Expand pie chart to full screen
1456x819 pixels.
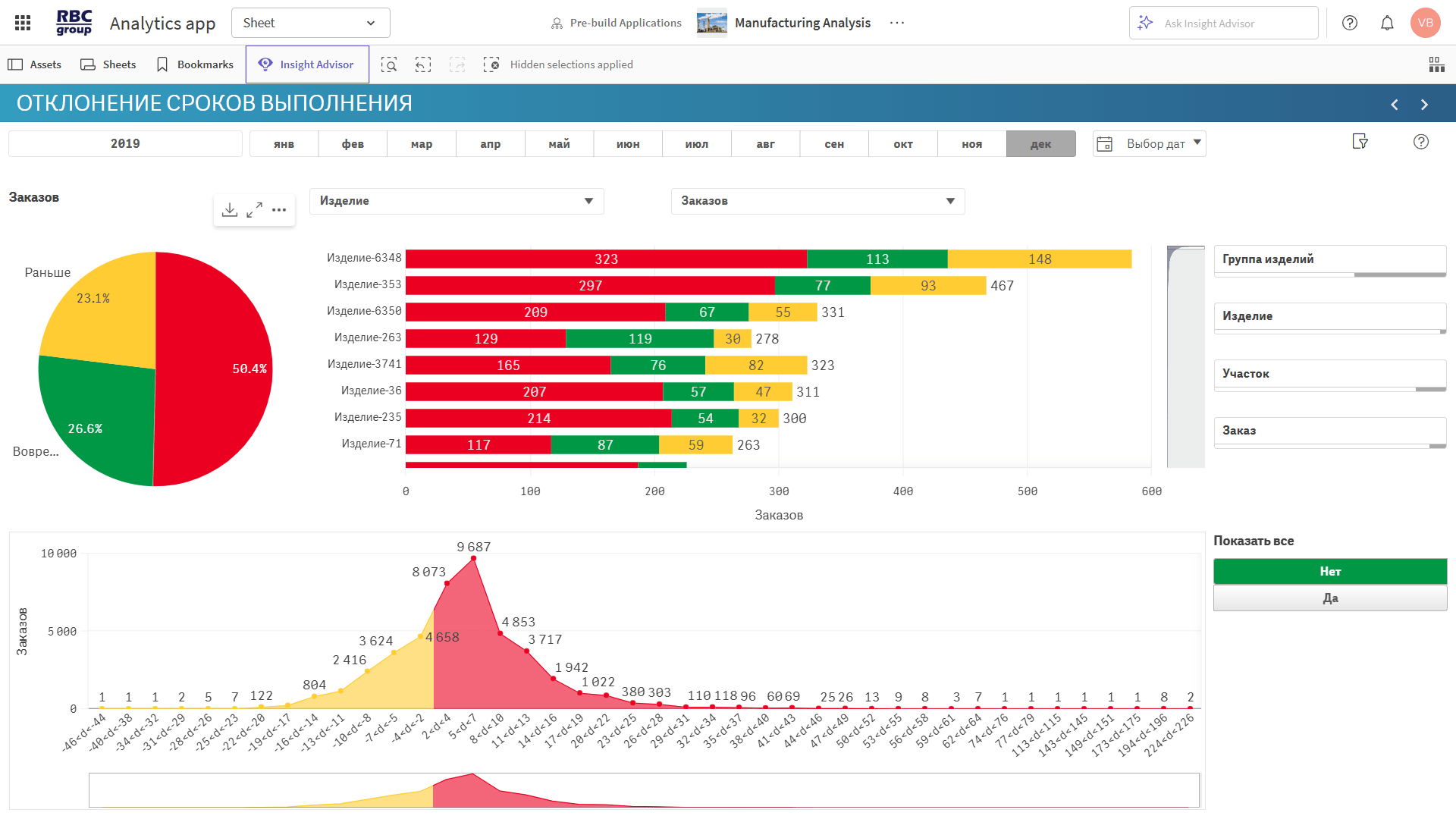coord(255,210)
